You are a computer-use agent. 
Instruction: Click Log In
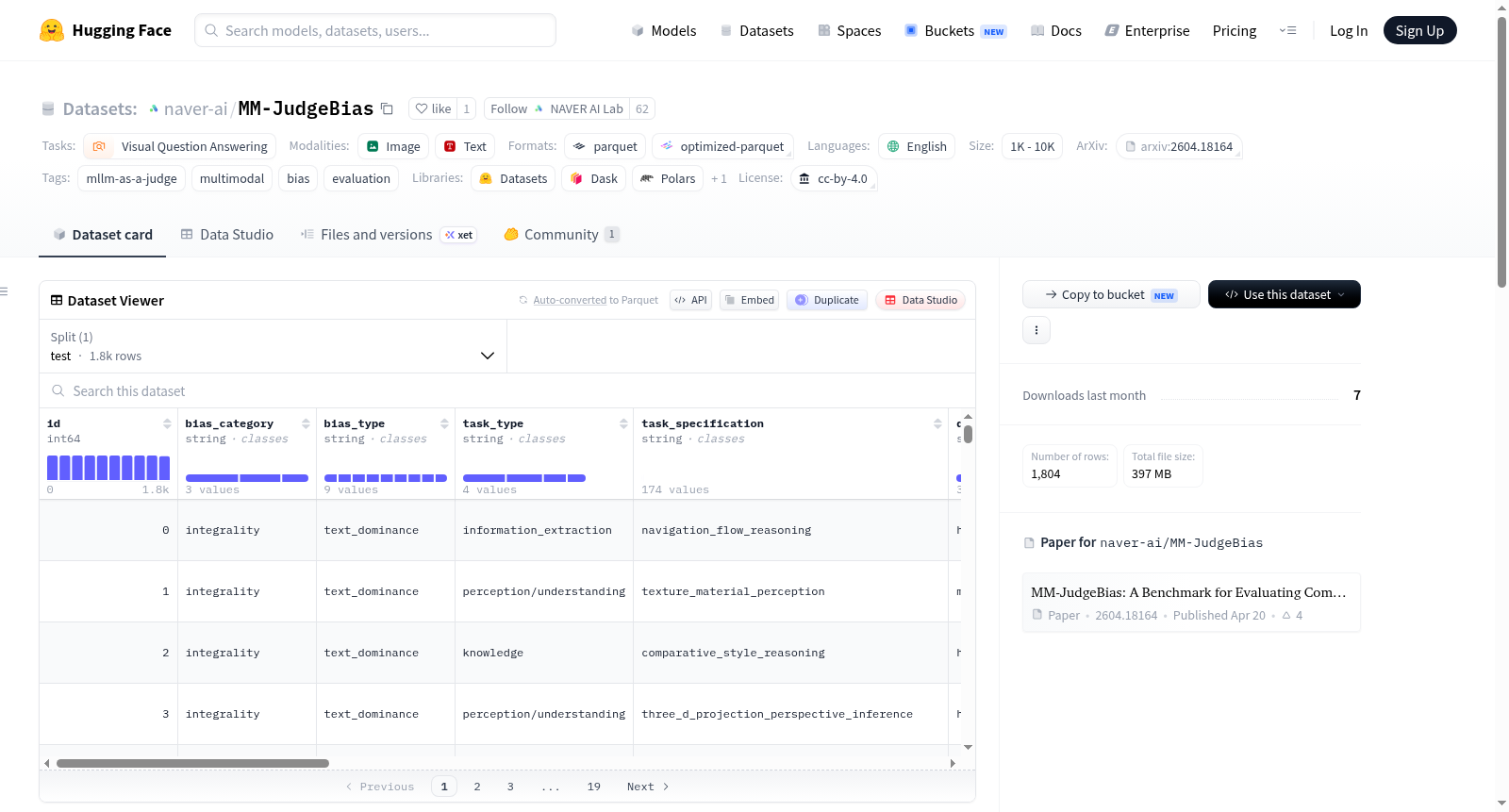(1349, 30)
